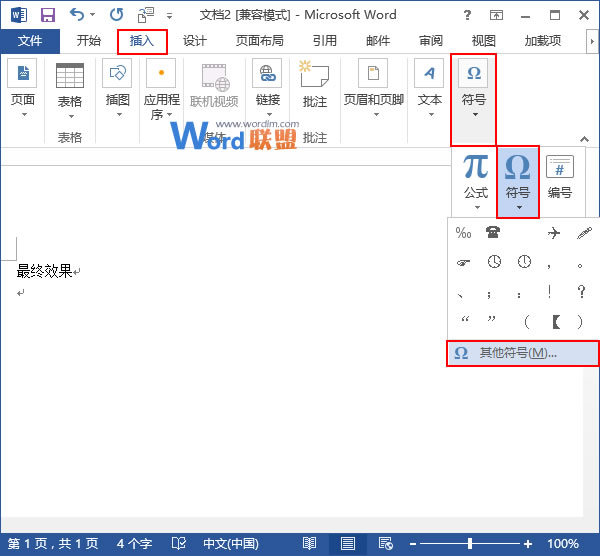Change language 中文(中国)

231,543
